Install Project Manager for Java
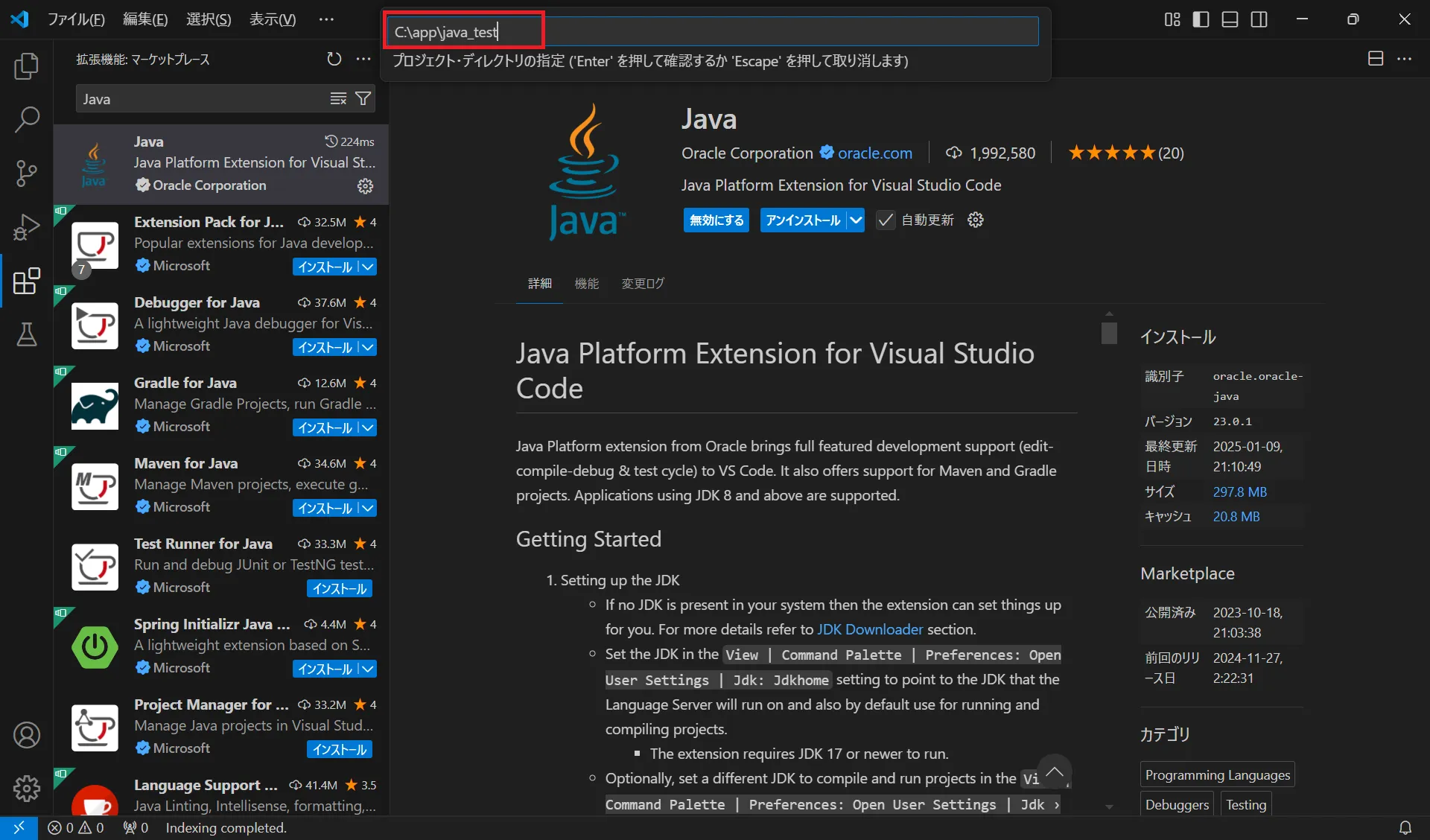The width and height of the screenshot is (1430, 840). [x=340, y=749]
